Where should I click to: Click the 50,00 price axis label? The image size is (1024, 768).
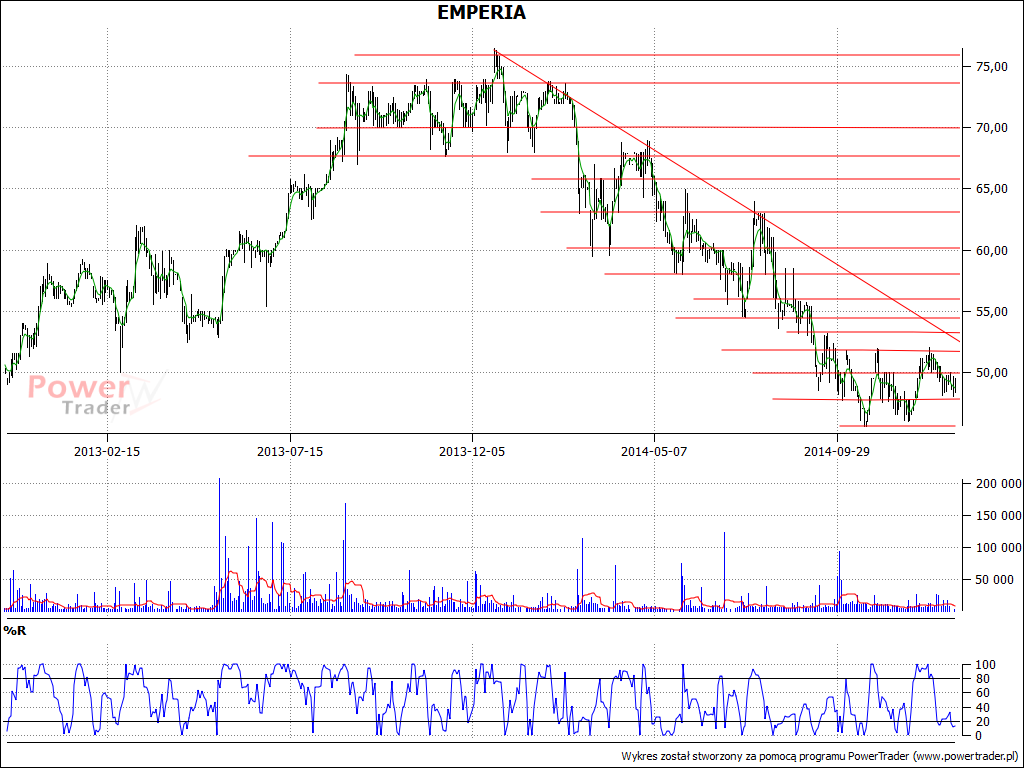[991, 373]
